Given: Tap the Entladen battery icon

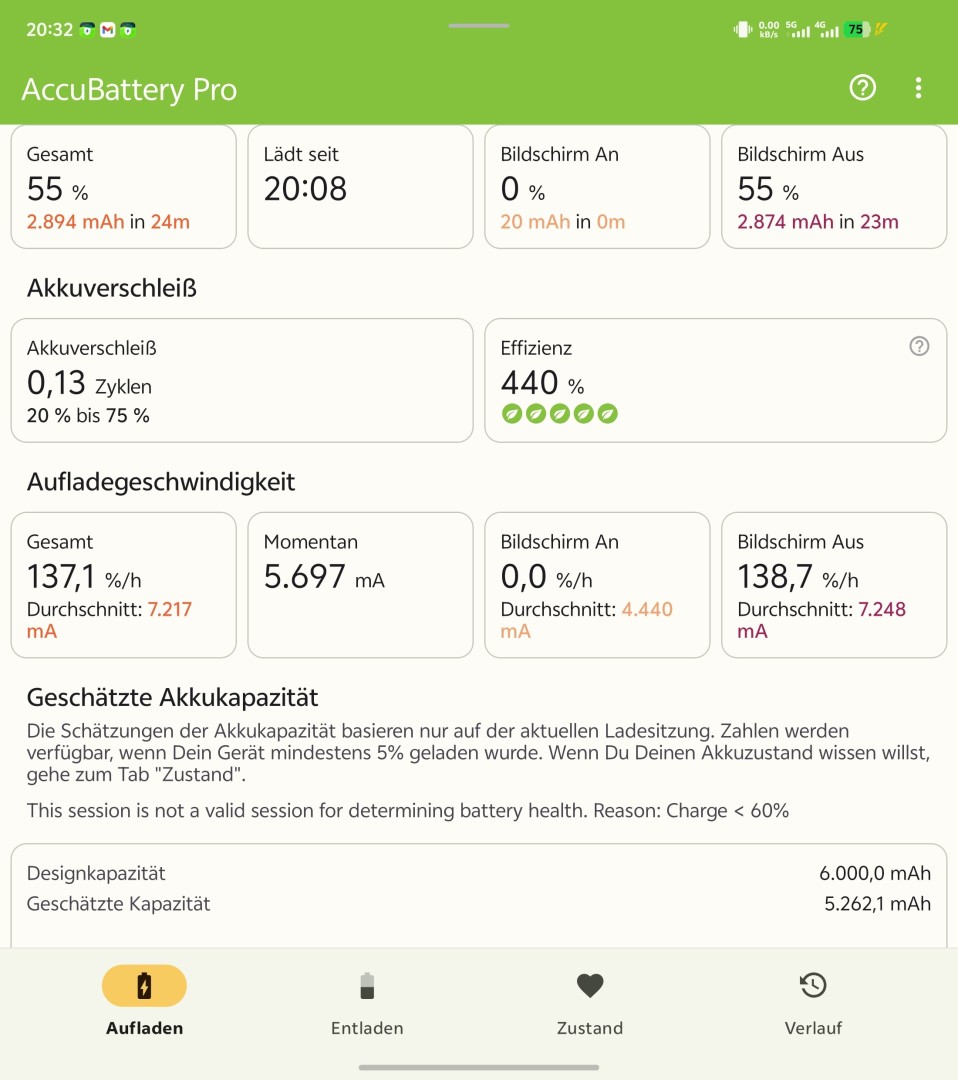Looking at the screenshot, I should pos(367,986).
